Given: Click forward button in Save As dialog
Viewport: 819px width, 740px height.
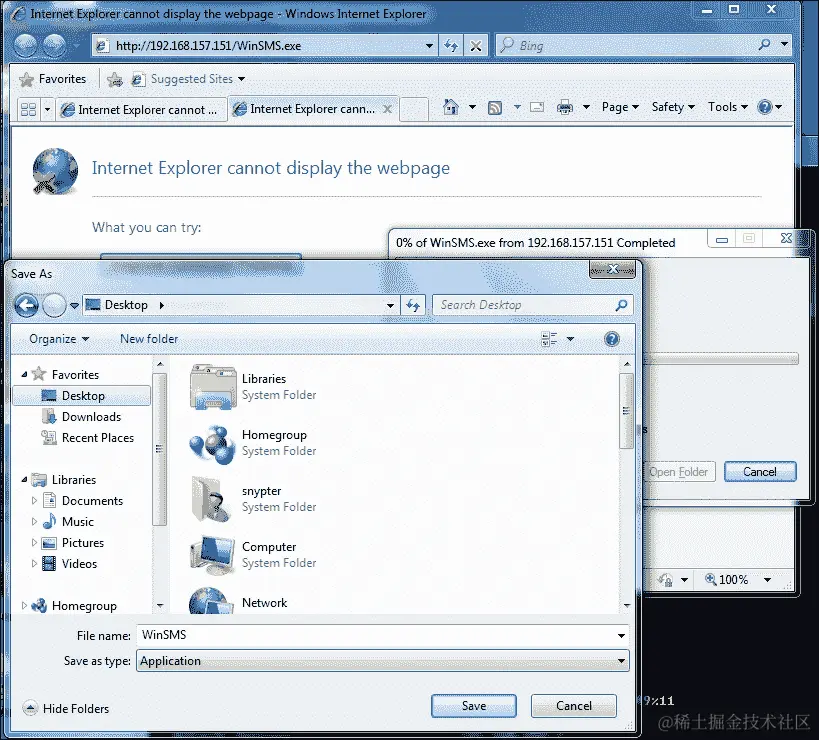Looking at the screenshot, I should point(54,305).
